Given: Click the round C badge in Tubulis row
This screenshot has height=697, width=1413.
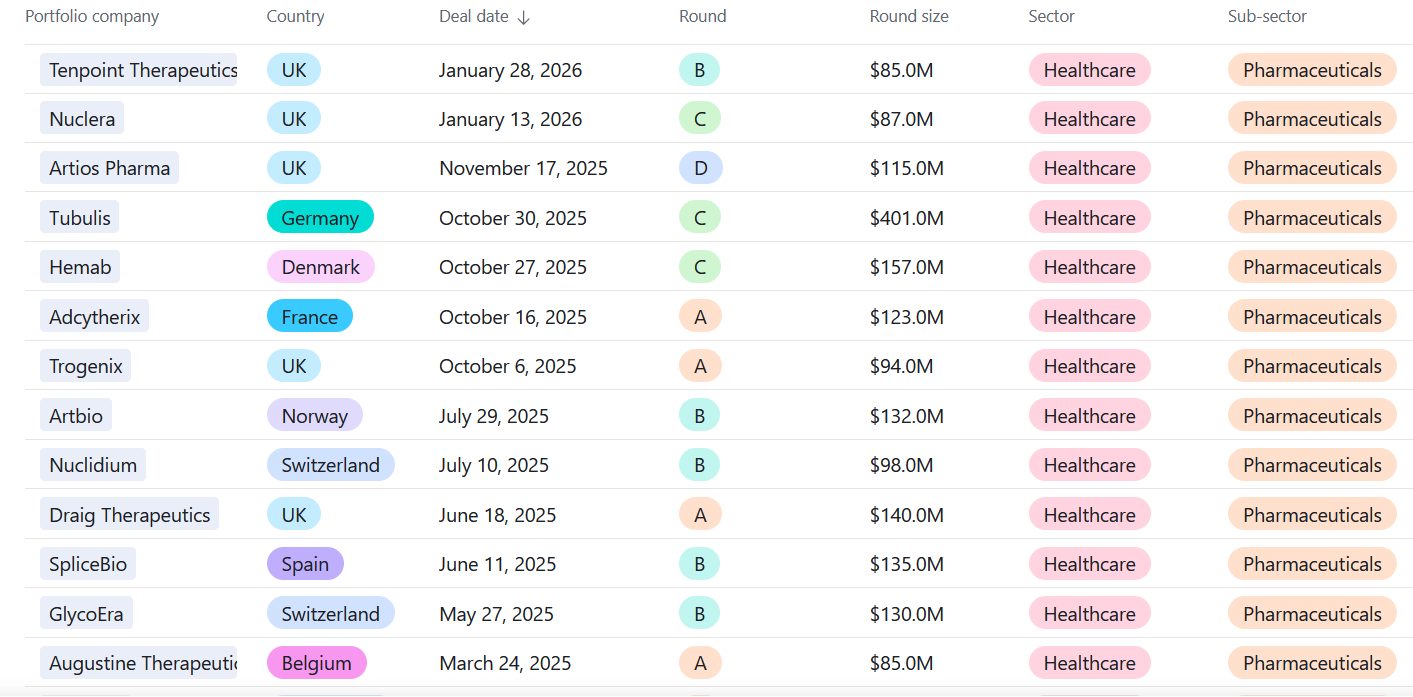Looking at the screenshot, I should click(699, 218).
